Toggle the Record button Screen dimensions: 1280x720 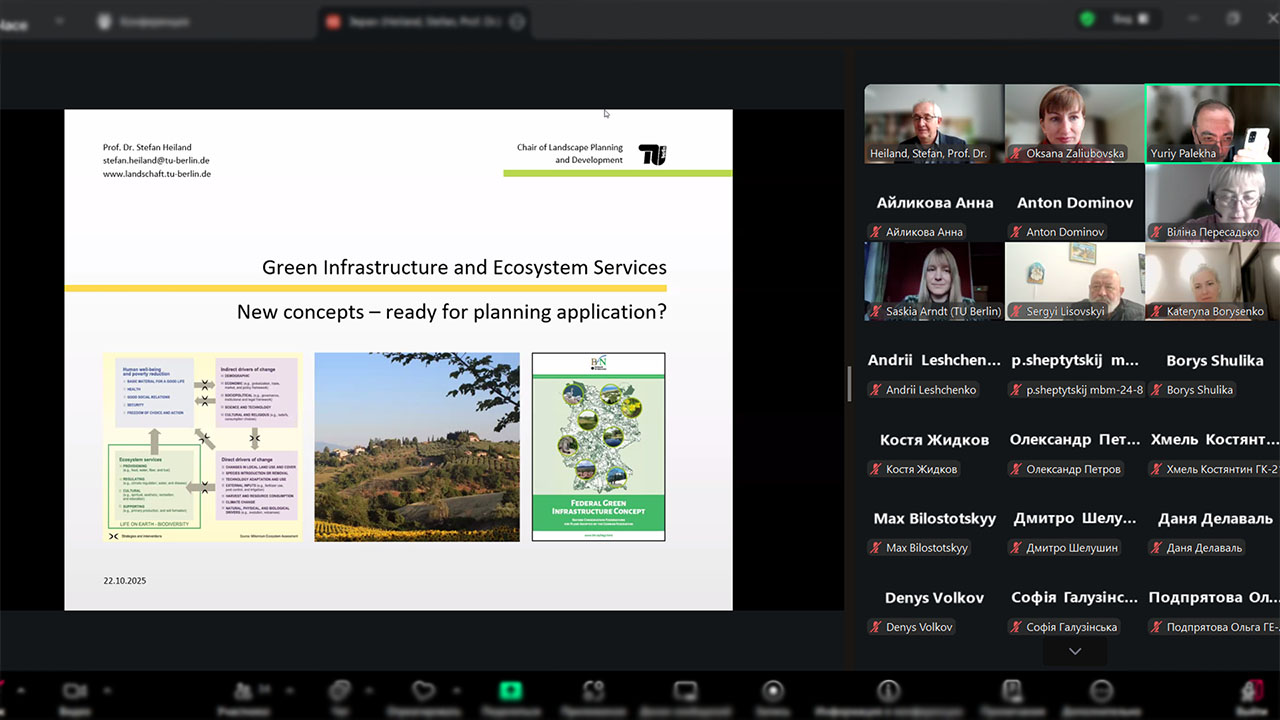coord(772,692)
